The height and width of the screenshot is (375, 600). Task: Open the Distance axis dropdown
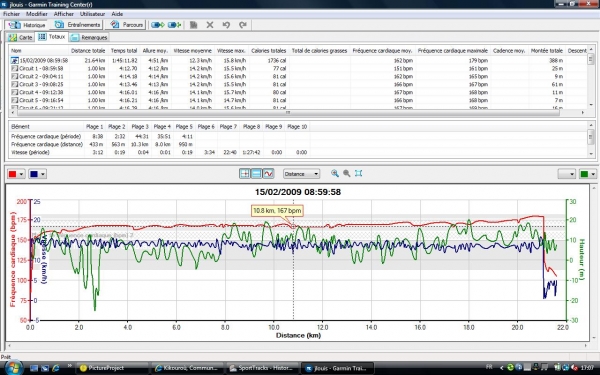(x=301, y=174)
